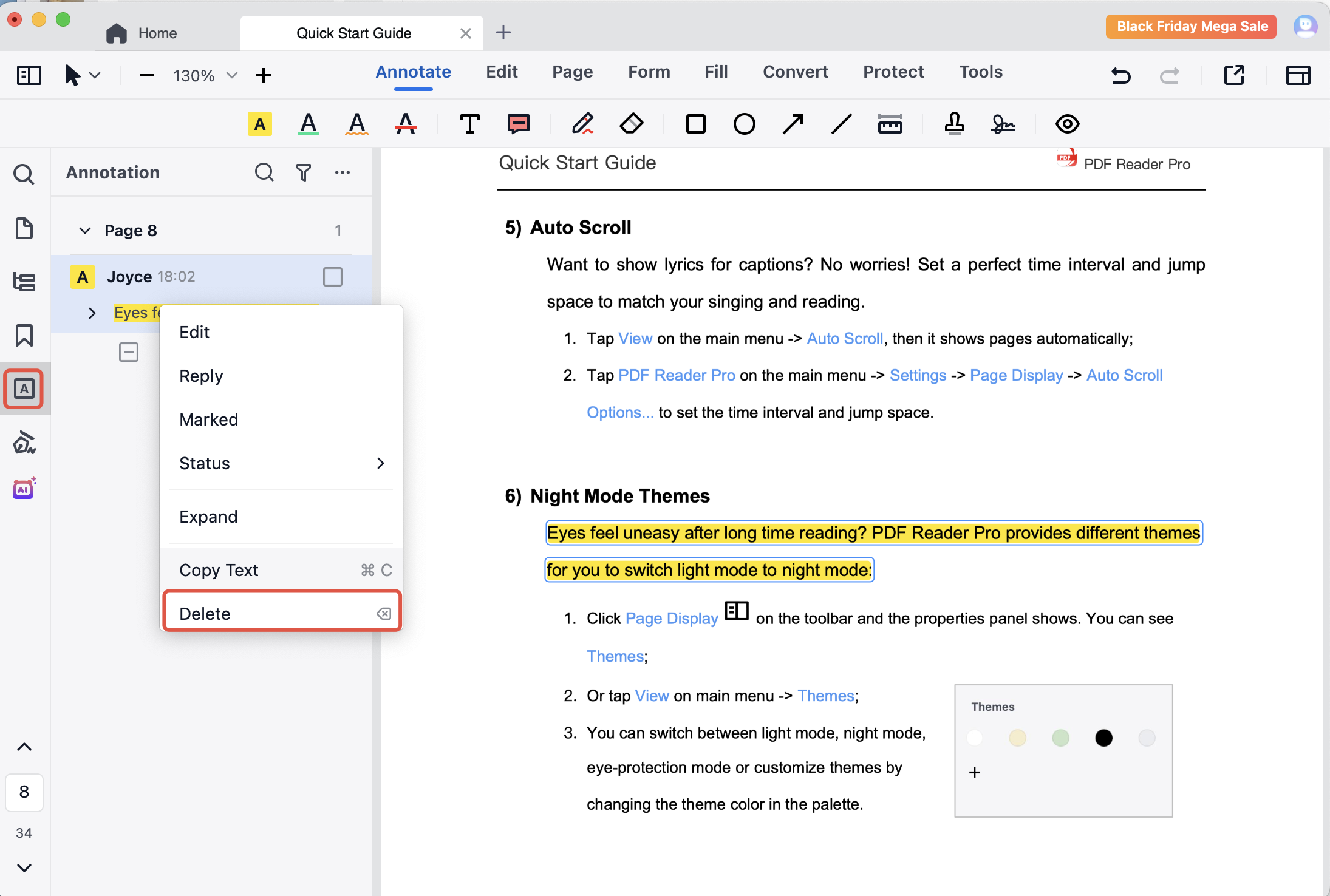This screenshot has width=1330, height=896.
Task: Select the Highlight text tool
Action: (x=260, y=124)
